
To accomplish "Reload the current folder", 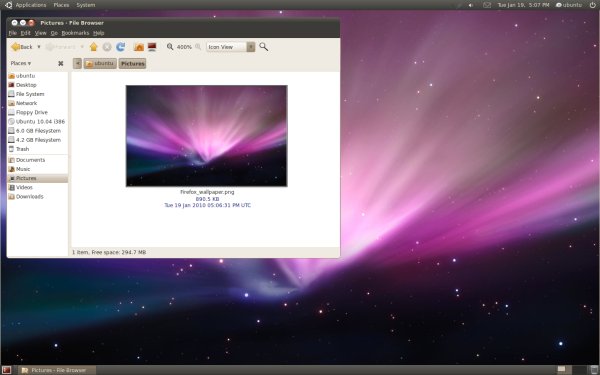I will pos(121,47).
